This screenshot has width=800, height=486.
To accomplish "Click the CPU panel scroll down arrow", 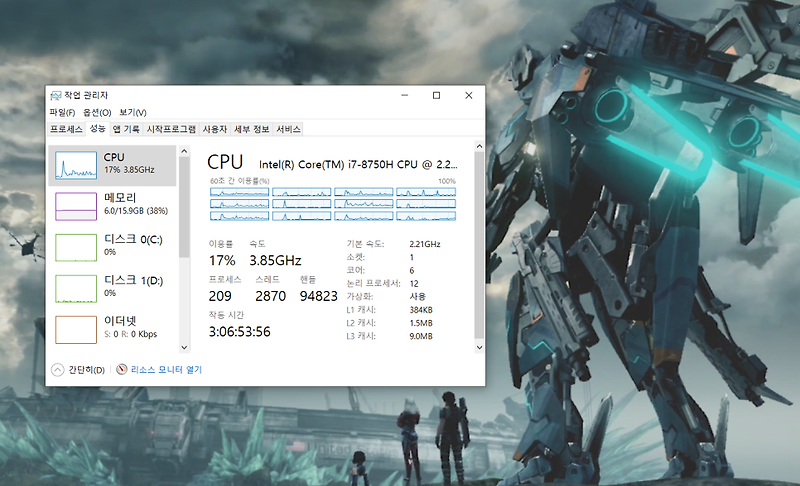I will (479, 347).
